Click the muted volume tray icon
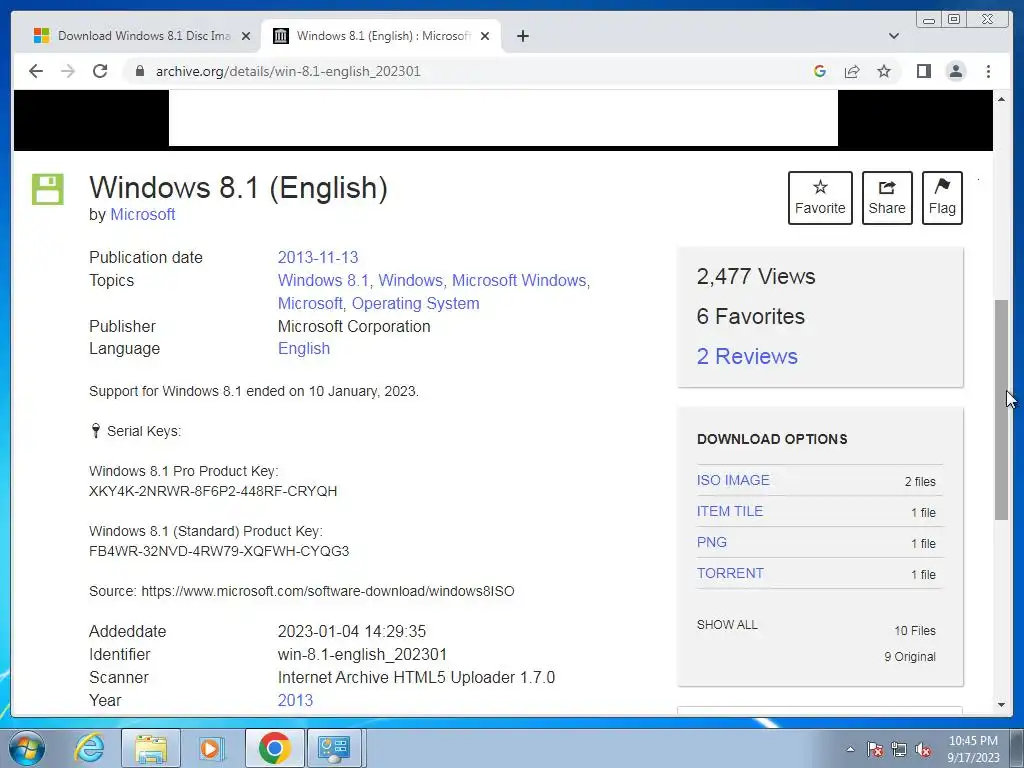Image resolution: width=1024 pixels, height=768 pixels. [x=923, y=749]
